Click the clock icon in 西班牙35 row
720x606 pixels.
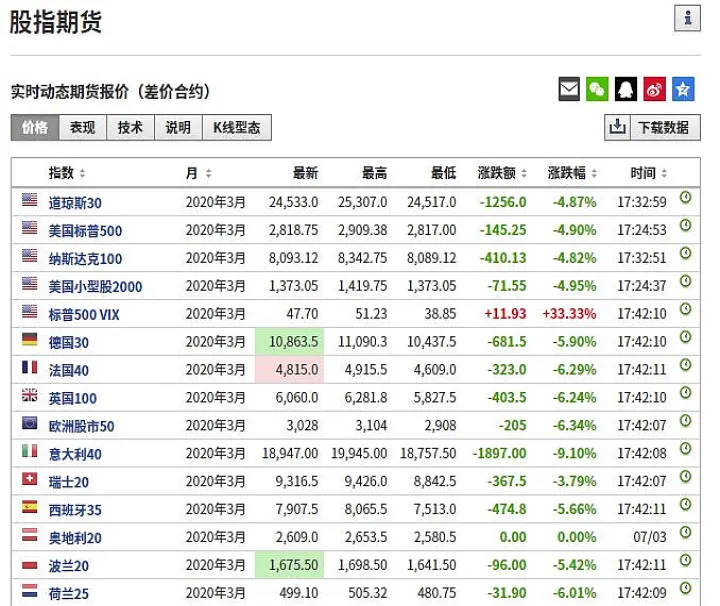[686, 505]
